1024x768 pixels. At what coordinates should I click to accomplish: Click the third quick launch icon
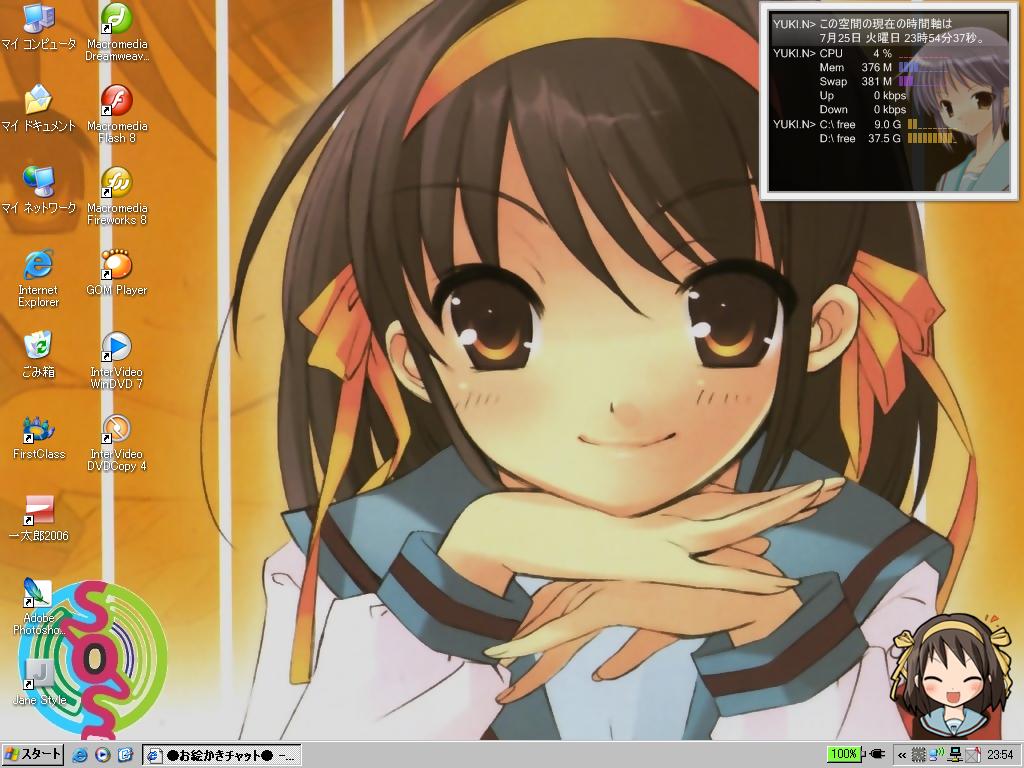(x=125, y=756)
